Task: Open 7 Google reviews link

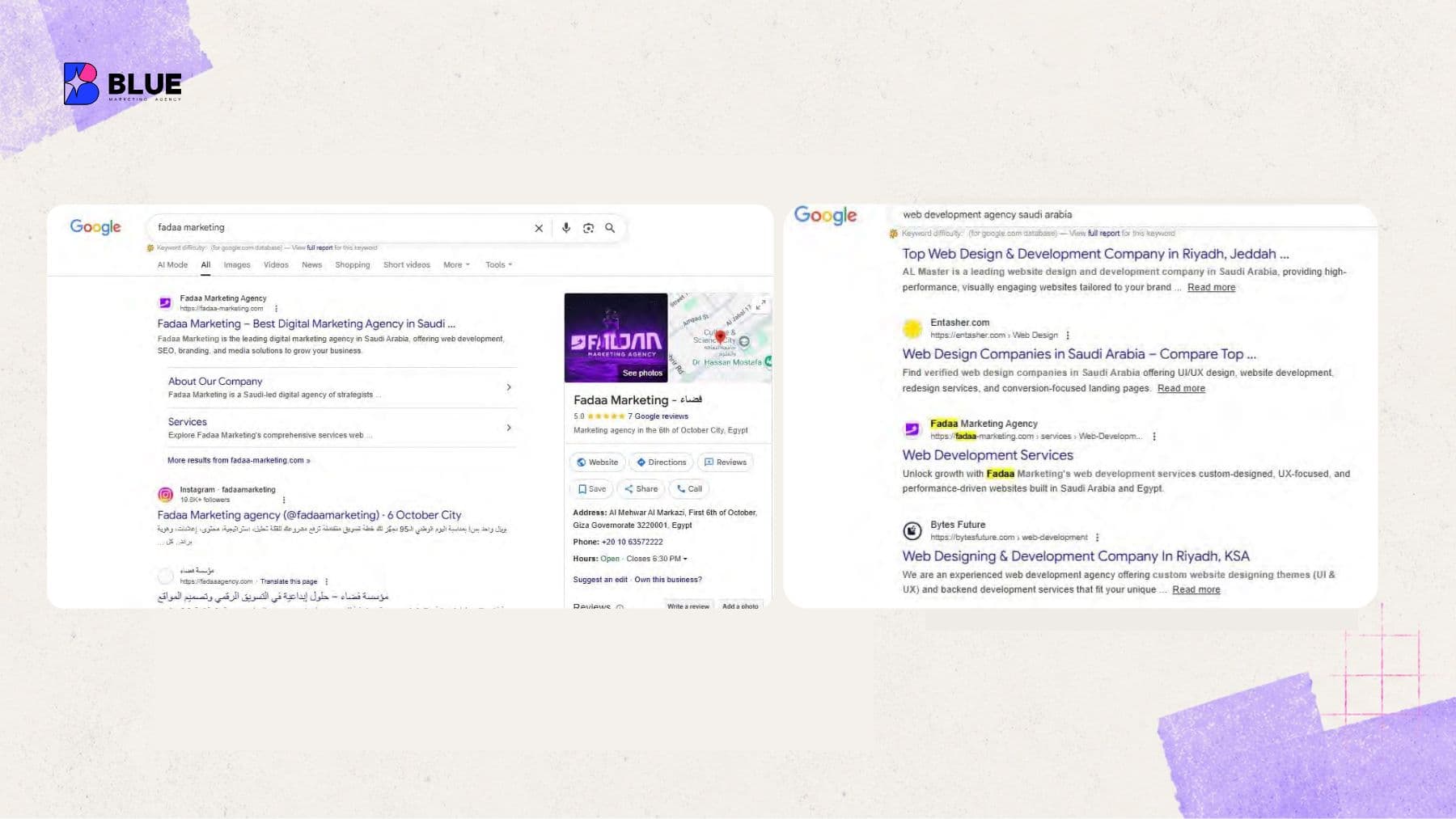Action: (x=658, y=416)
